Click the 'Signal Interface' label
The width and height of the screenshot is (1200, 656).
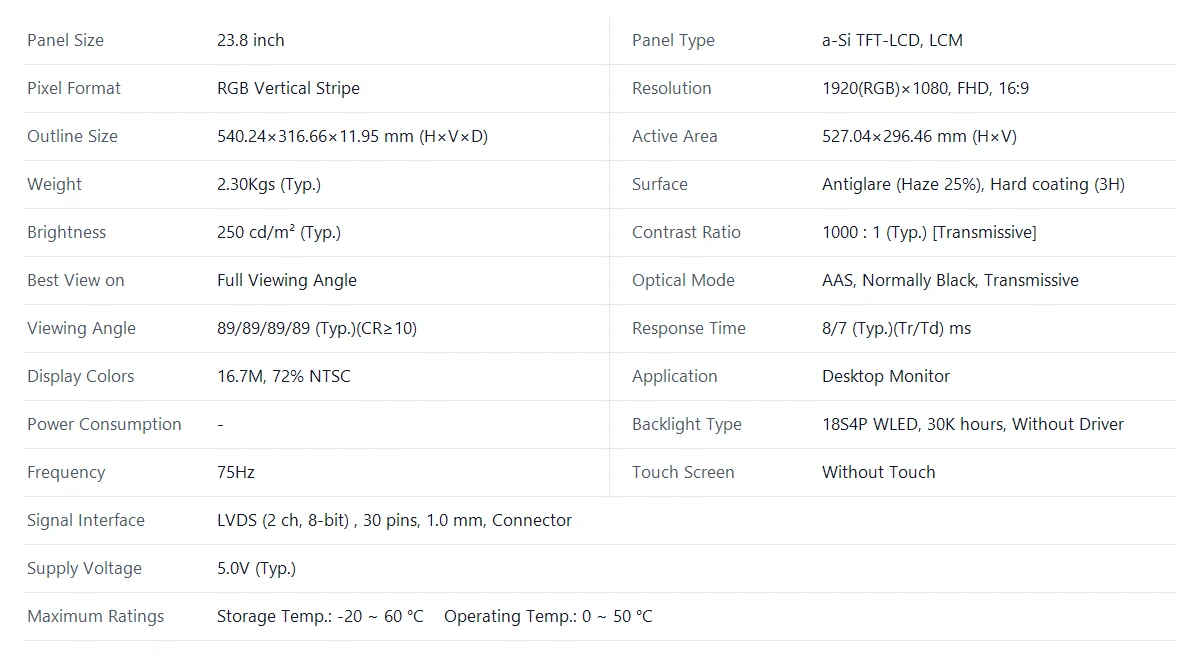tap(86, 520)
